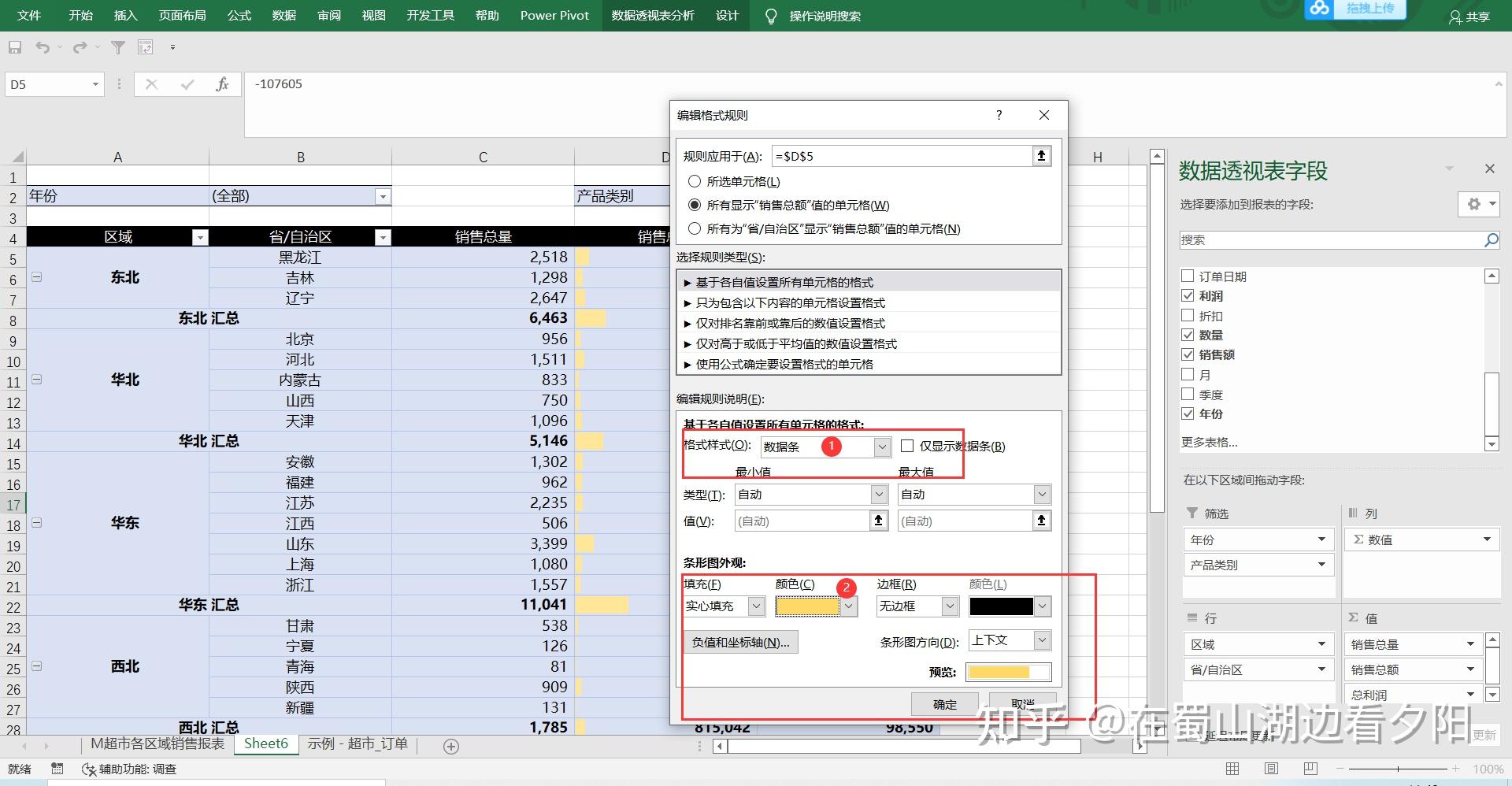Click the zoom slider in status bar

coord(1398,769)
